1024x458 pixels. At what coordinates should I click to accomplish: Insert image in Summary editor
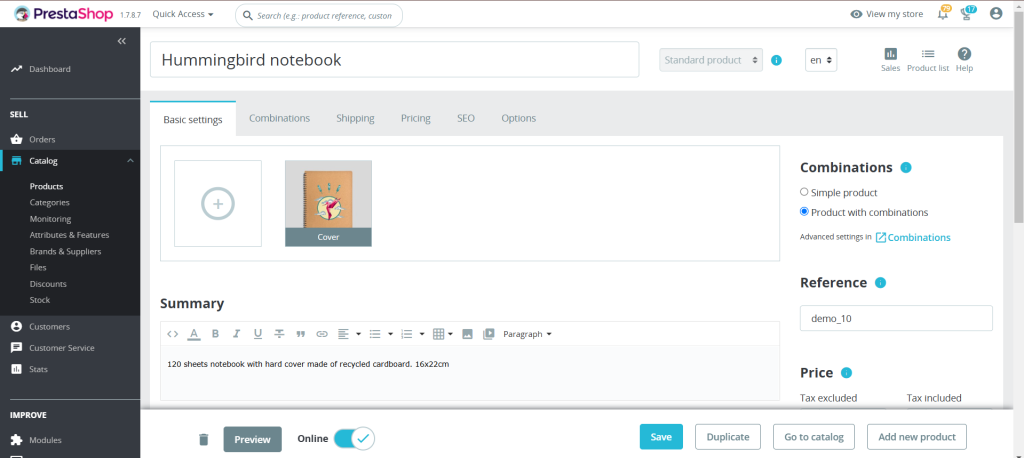(467, 334)
